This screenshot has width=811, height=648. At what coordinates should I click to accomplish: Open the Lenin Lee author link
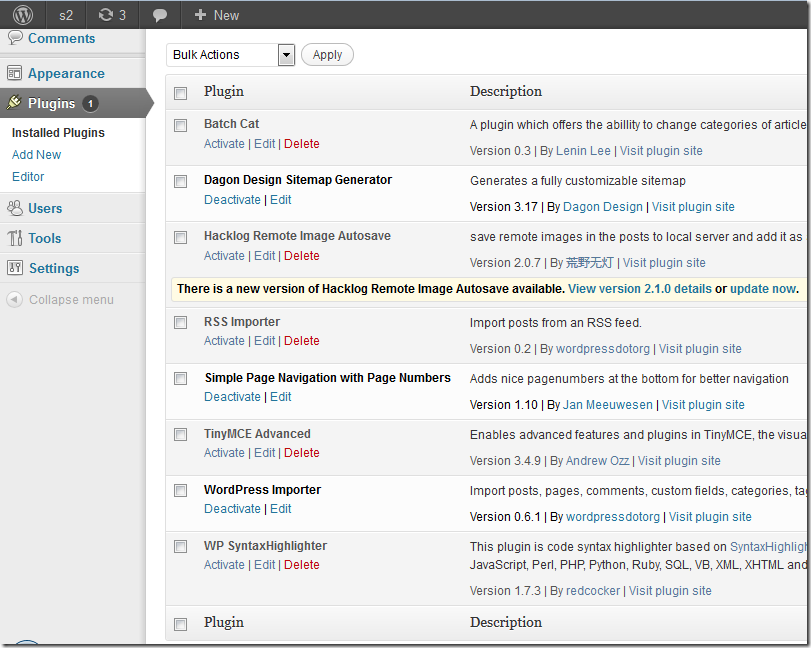583,150
